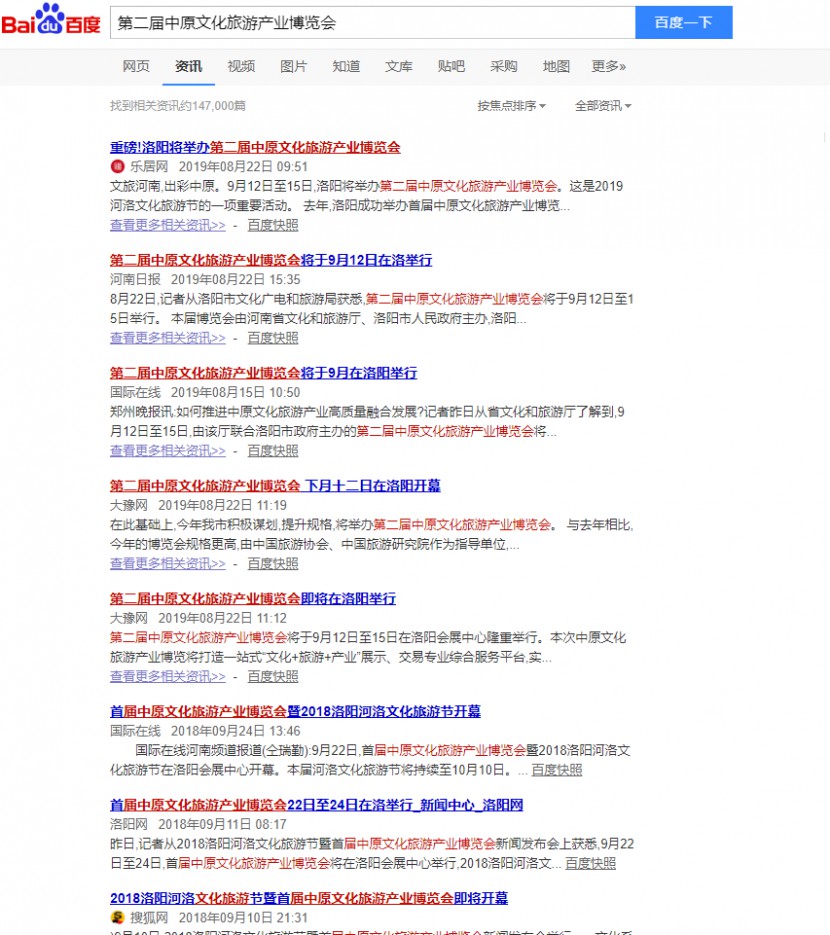Click the Baidu logo
Image resolution: width=830 pixels, height=935 pixels.
pos(51,22)
